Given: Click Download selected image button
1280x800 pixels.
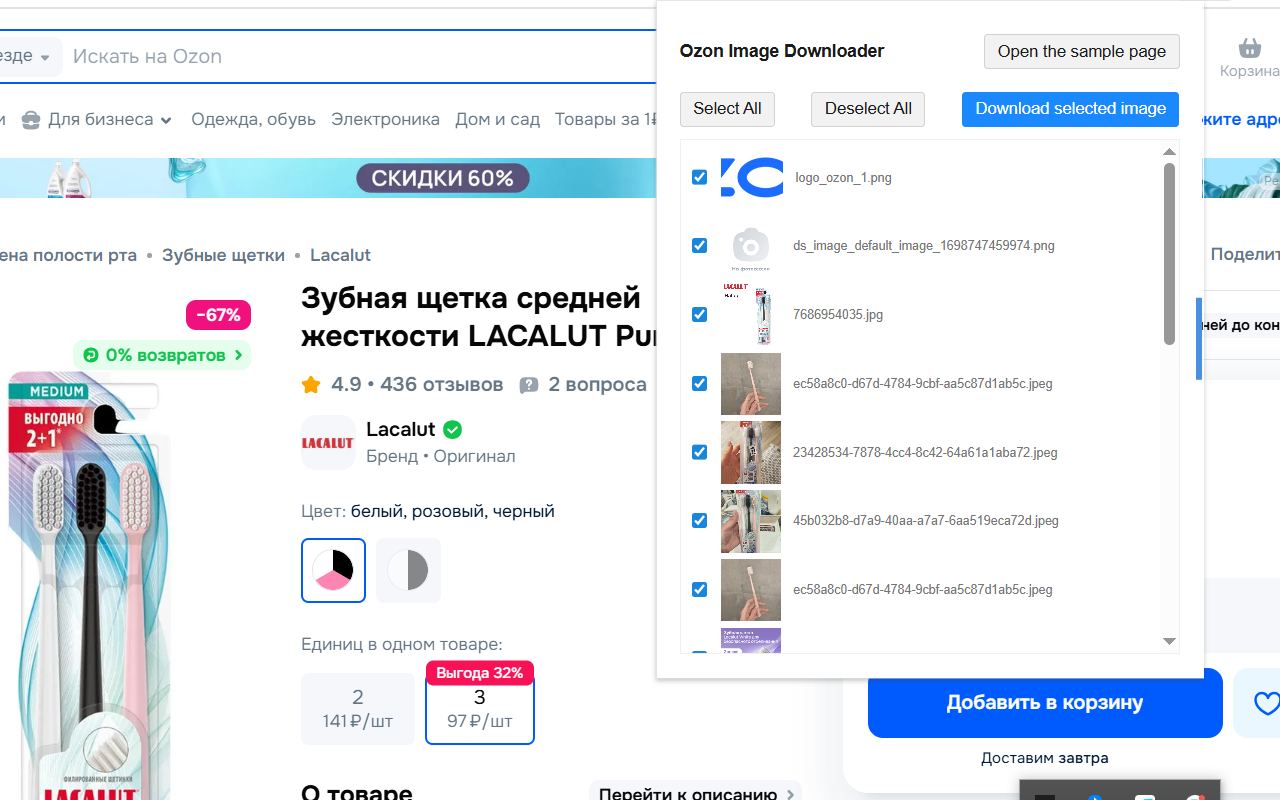Looking at the screenshot, I should point(1071,109).
